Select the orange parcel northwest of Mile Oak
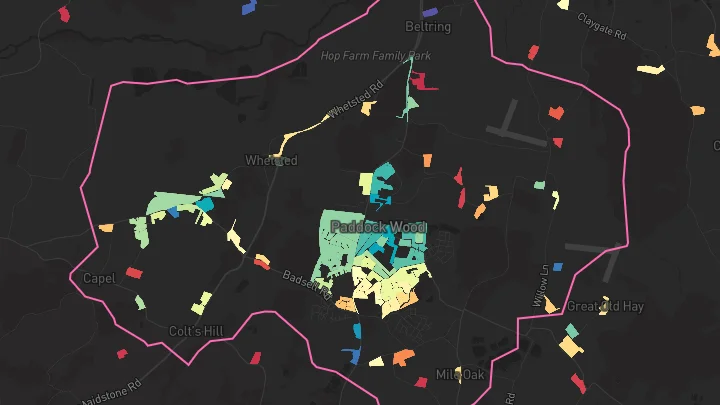720x405 pixels. coord(404,357)
